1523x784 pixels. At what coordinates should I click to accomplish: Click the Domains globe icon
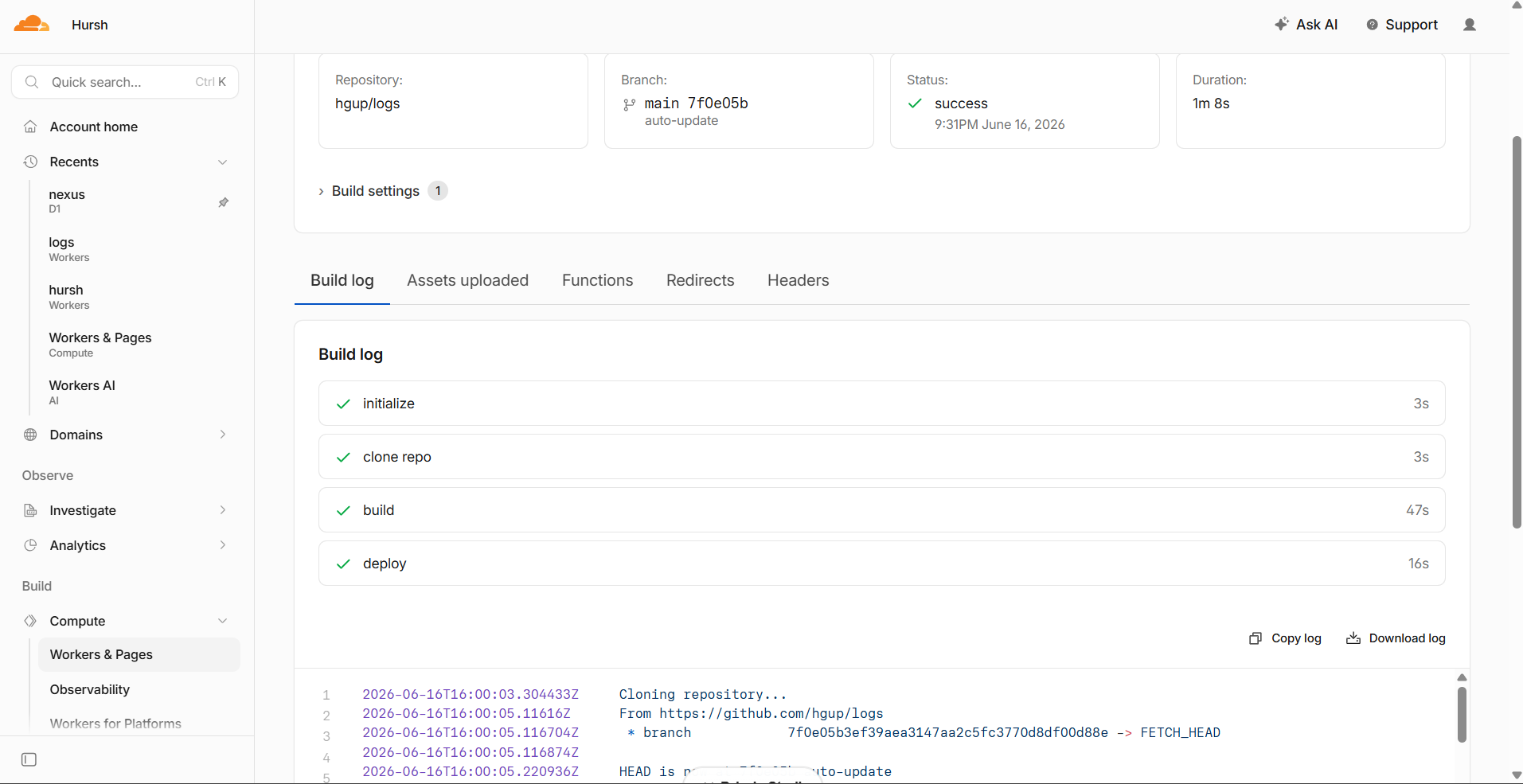point(30,435)
